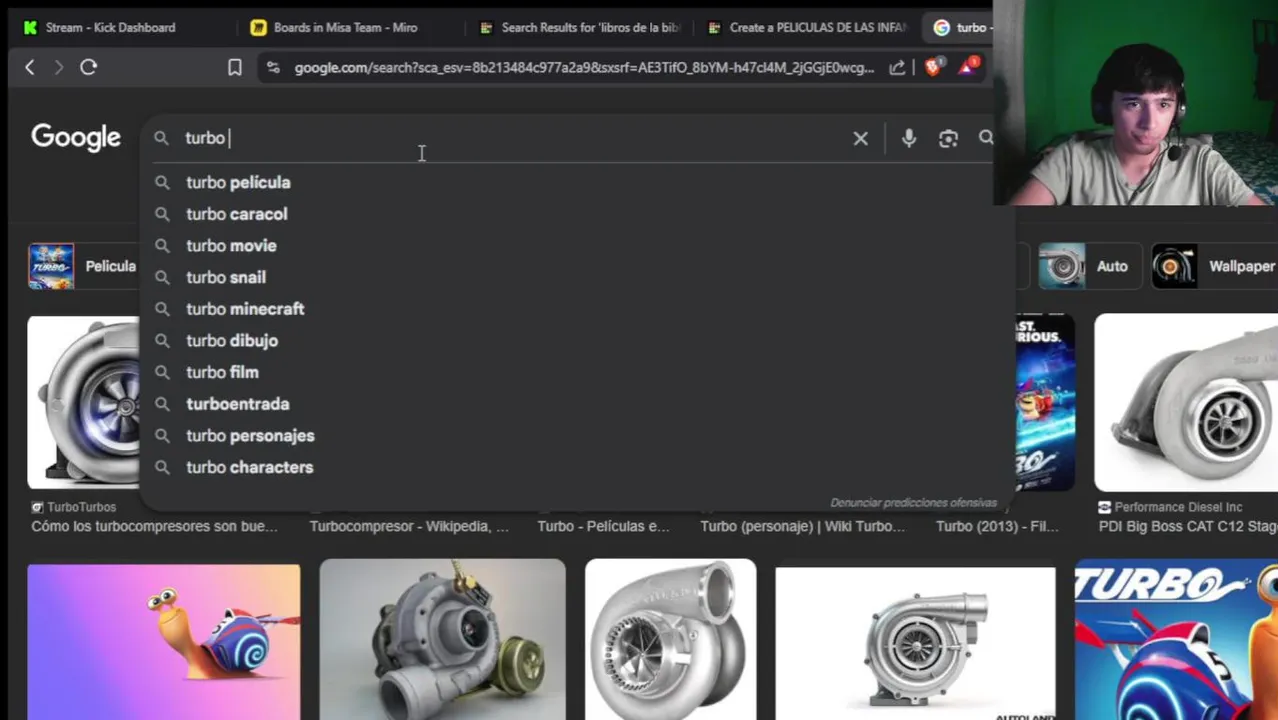
Task: Choose suggestion 'turbo film'
Action: coord(222,372)
